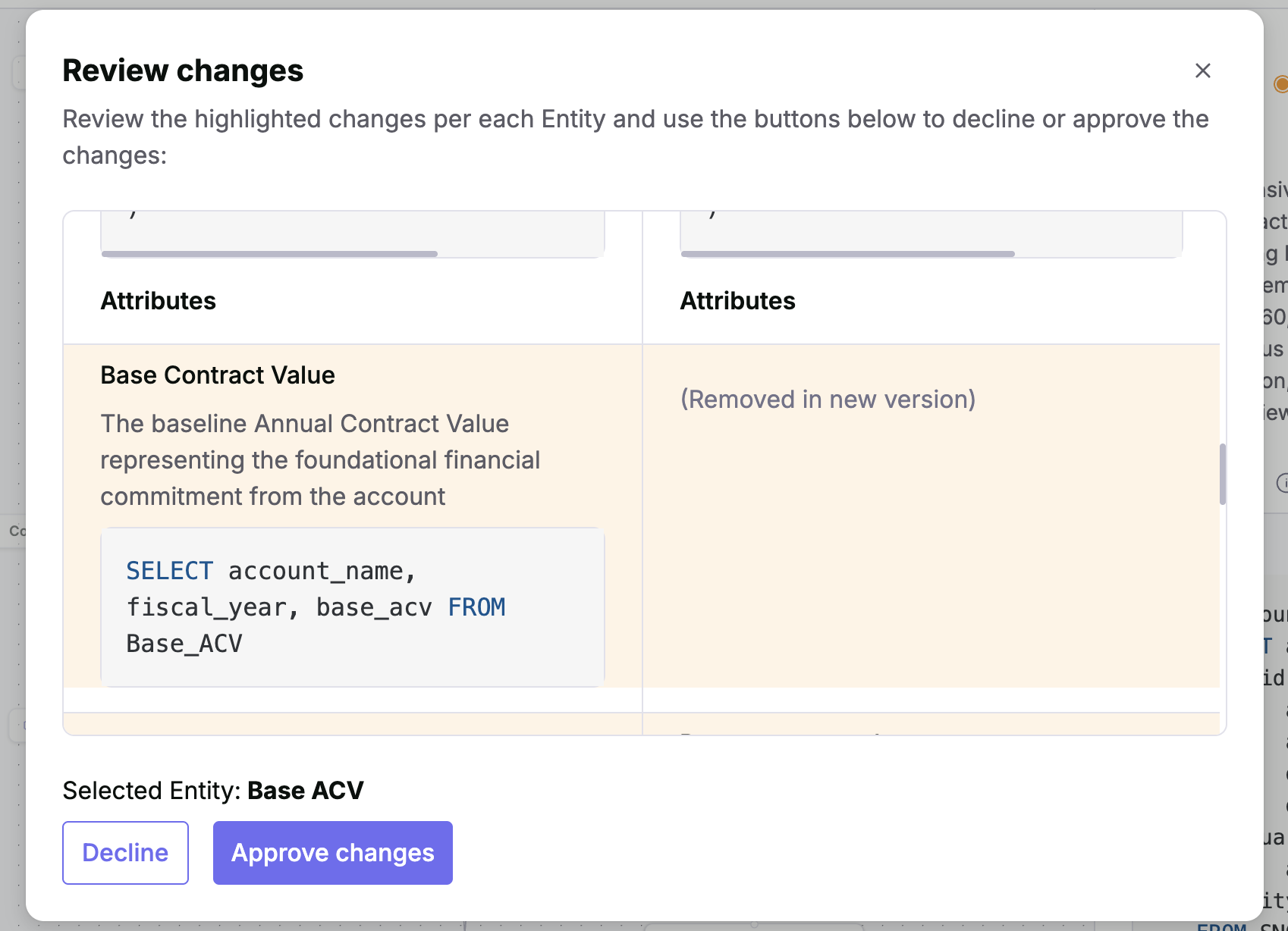This screenshot has width=1288, height=931.
Task: Grab the vertical scrollbar of the diff panel
Action: 1222,474
